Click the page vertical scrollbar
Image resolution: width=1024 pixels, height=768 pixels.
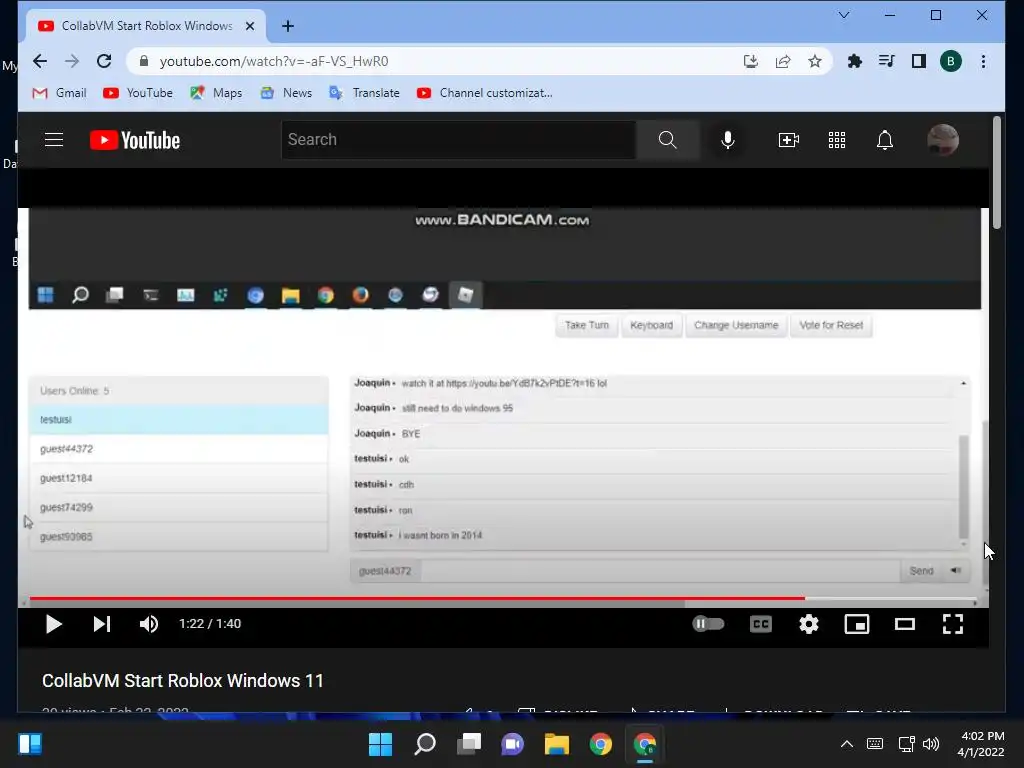click(997, 173)
